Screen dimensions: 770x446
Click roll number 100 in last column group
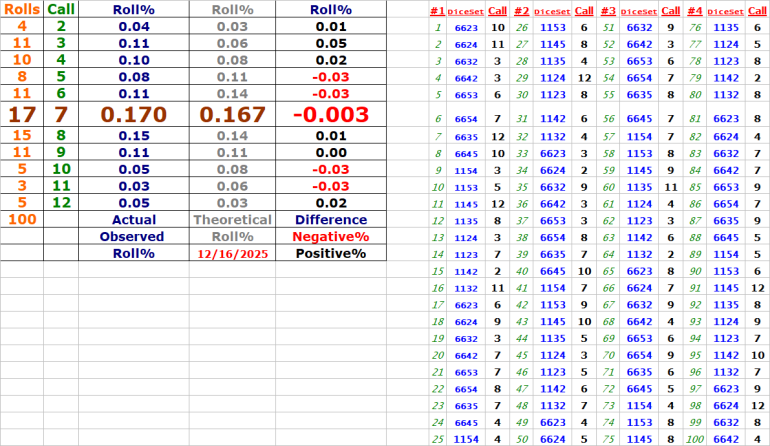(694, 438)
